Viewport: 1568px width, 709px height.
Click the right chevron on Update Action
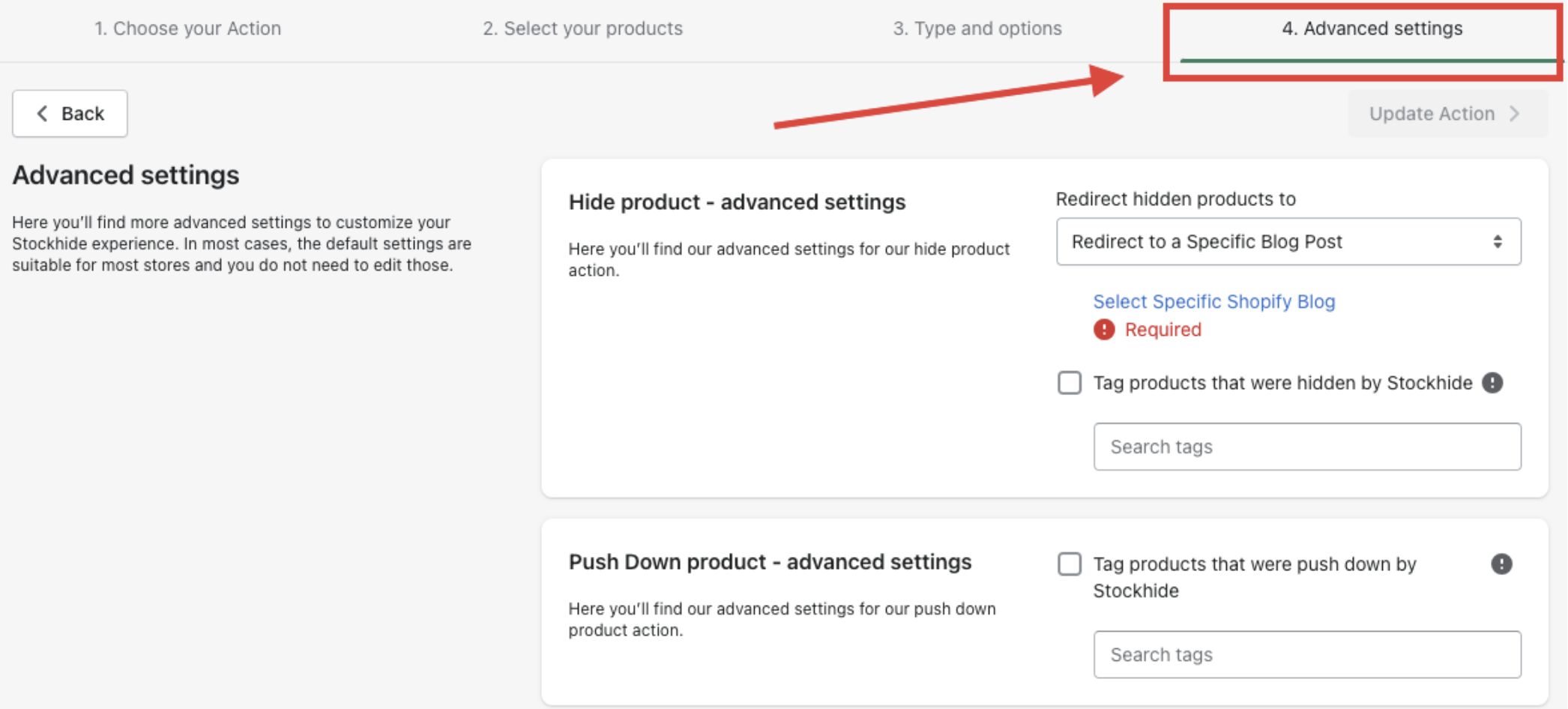[x=1515, y=113]
